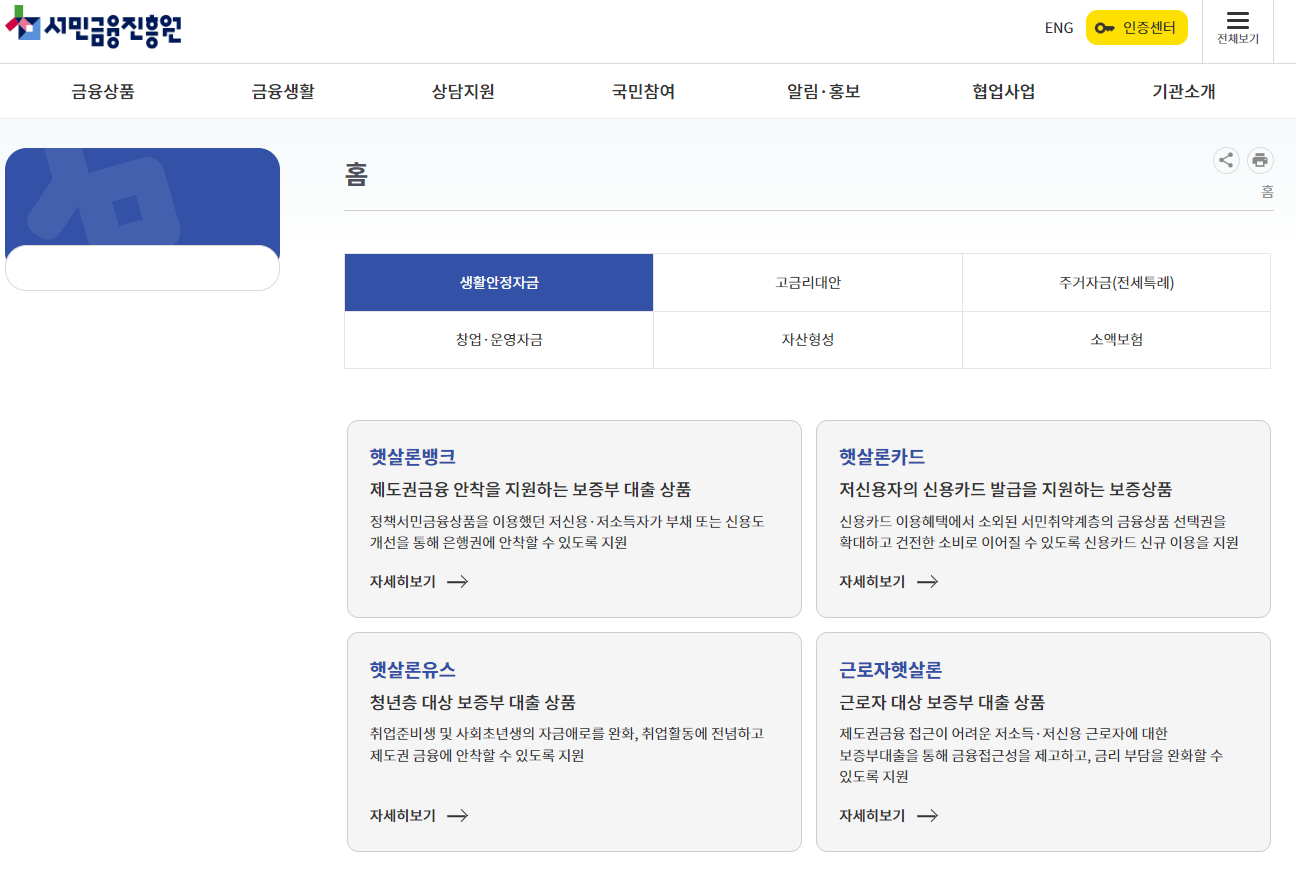Switch the site language to ENG
Image resolution: width=1296 pixels, height=875 pixels.
[1059, 27]
